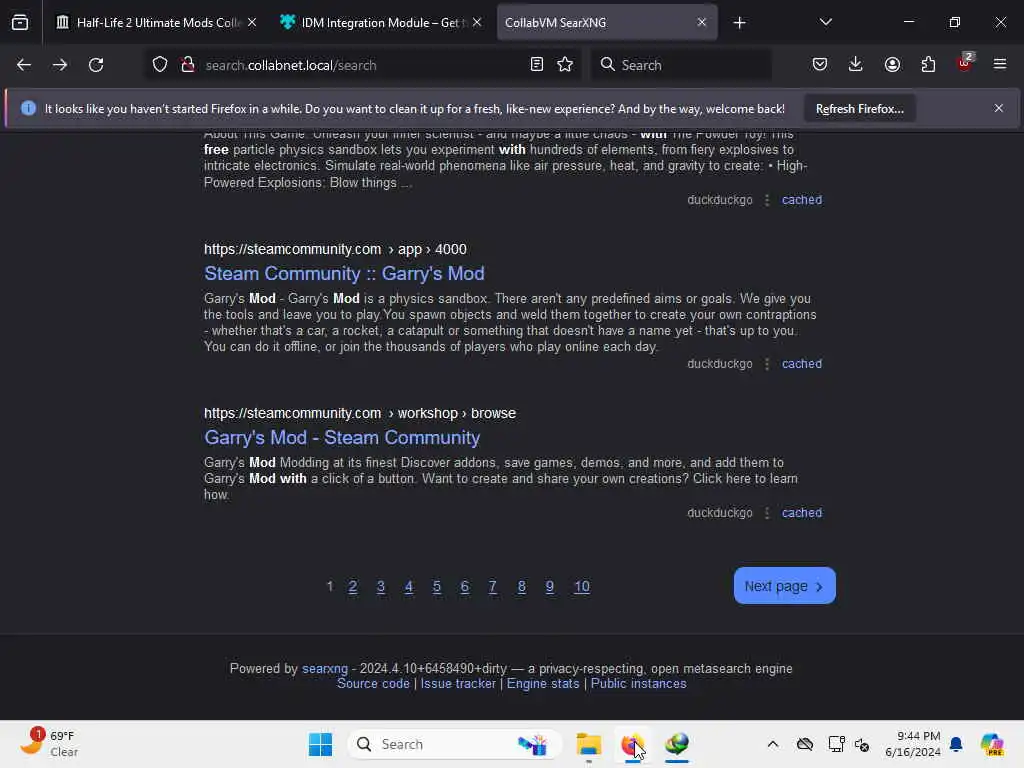Open Steam Community :: Garry's Mod result
This screenshot has width=1024, height=768.
click(x=344, y=274)
